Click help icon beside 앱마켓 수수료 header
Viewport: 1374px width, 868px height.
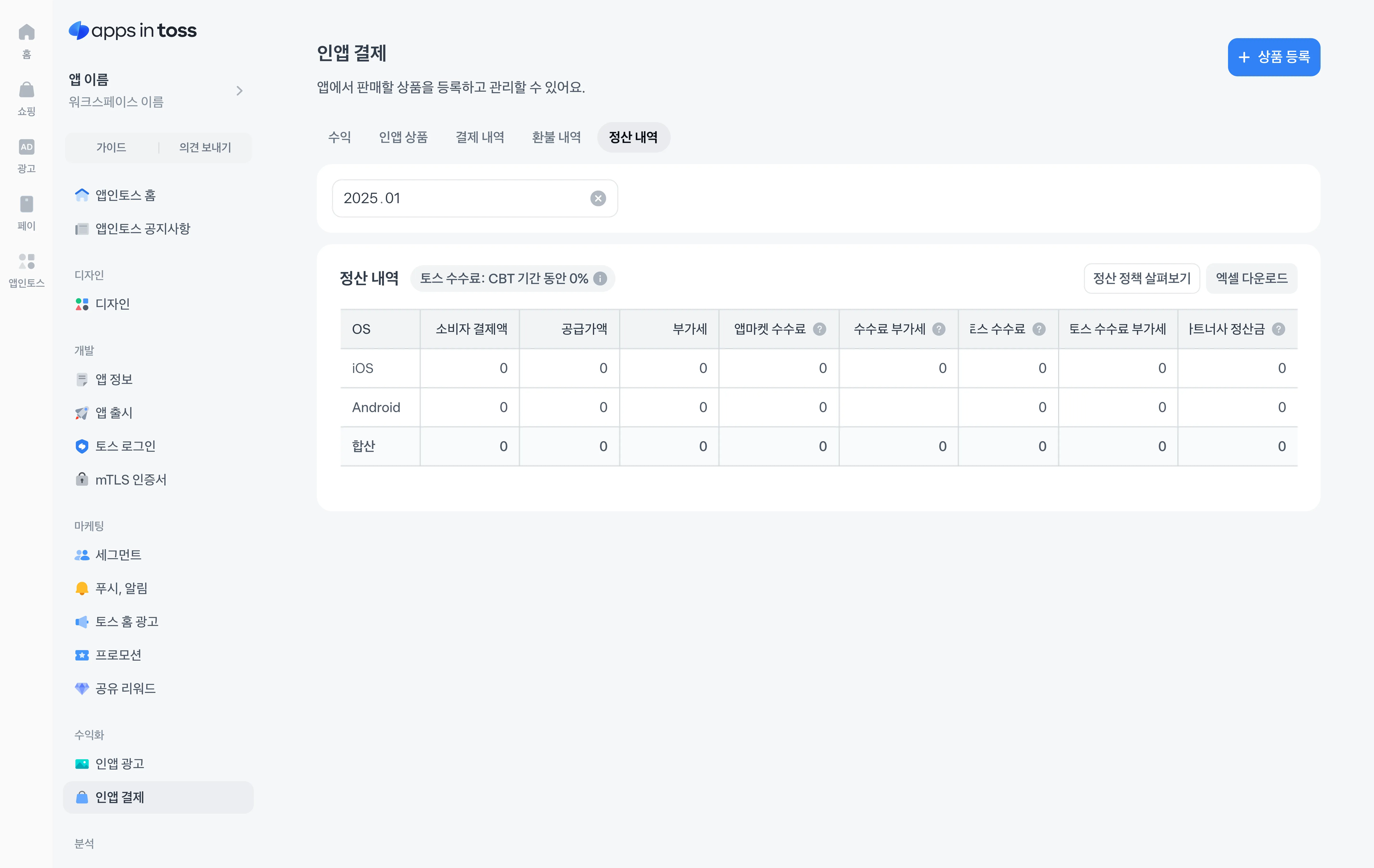pyautogui.click(x=819, y=329)
